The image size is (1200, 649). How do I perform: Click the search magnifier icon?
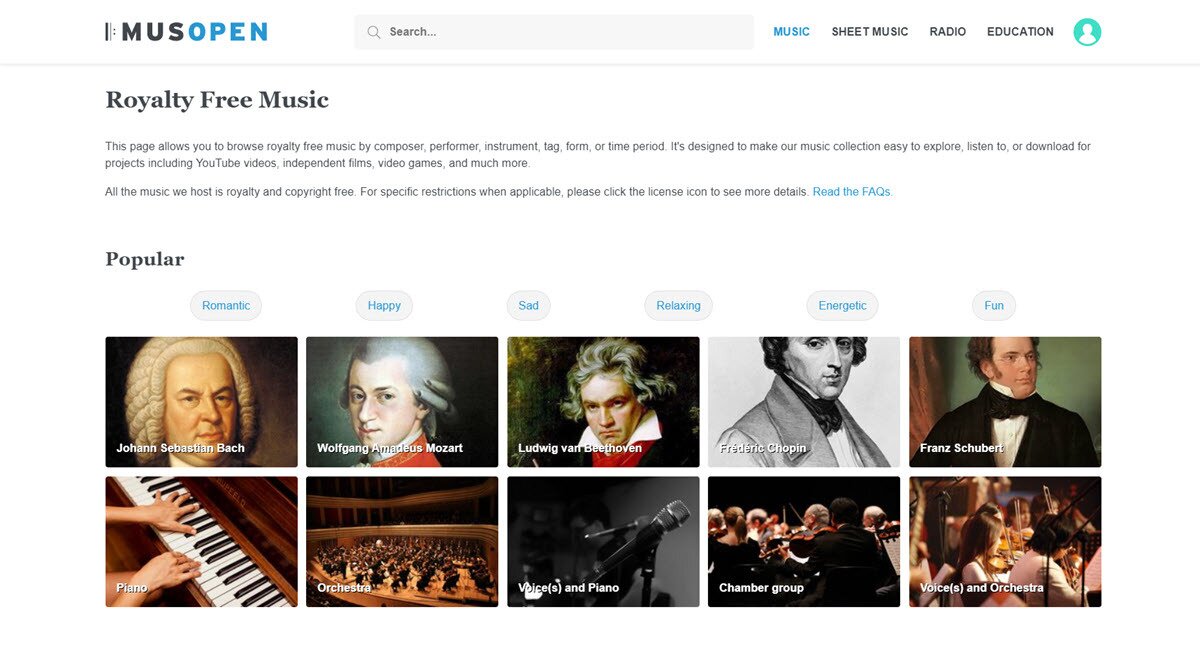374,32
